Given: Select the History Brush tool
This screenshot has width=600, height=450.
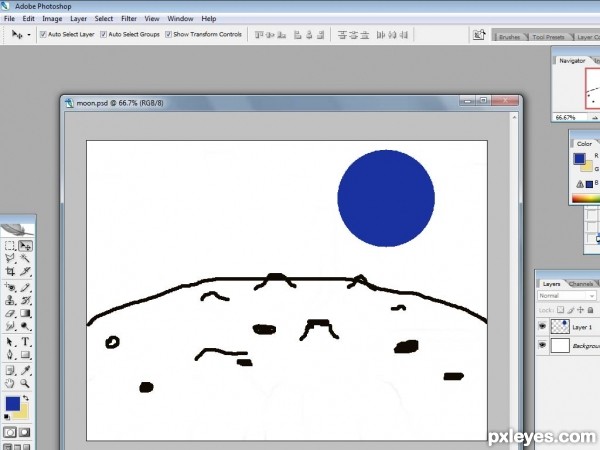Looking at the screenshot, I should (x=25, y=300).
